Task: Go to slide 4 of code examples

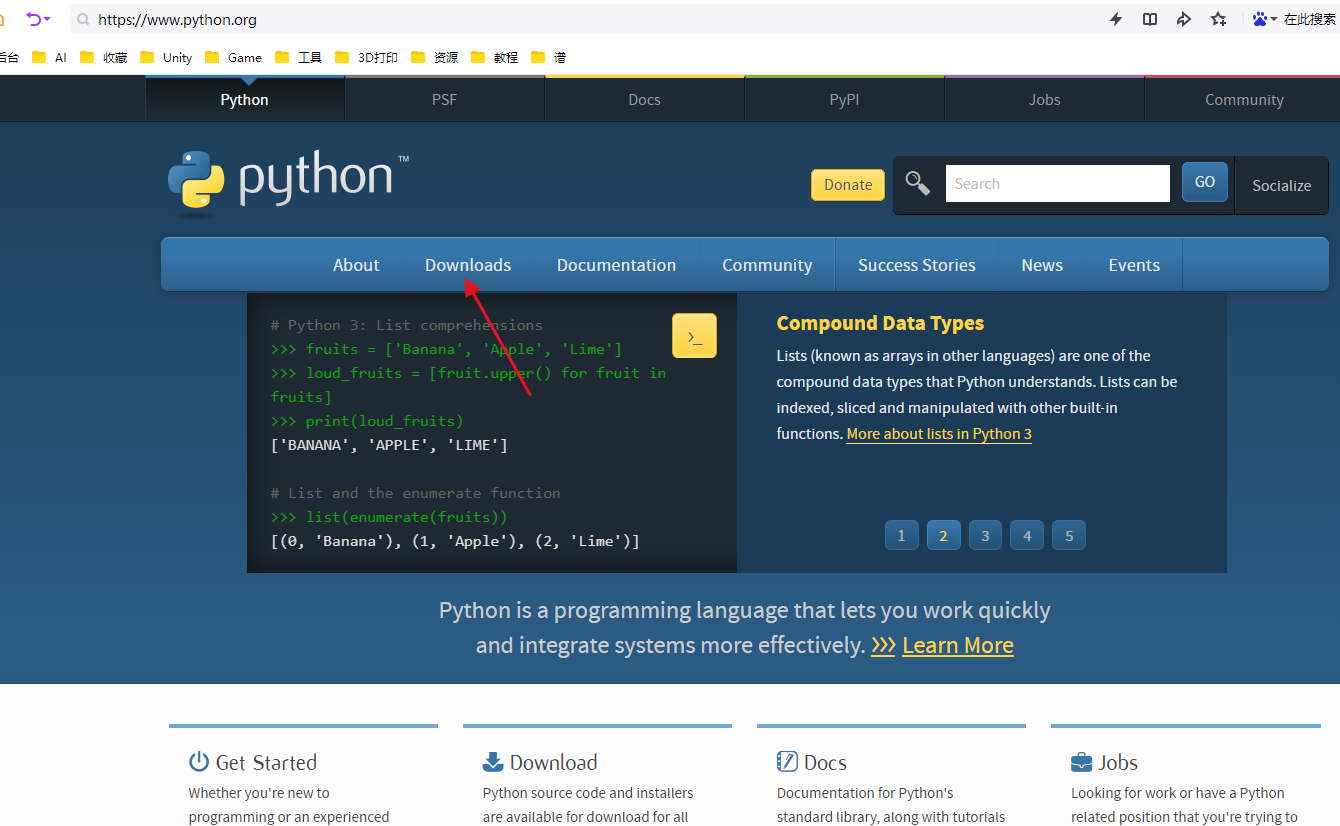Action: click(1027, 535)
